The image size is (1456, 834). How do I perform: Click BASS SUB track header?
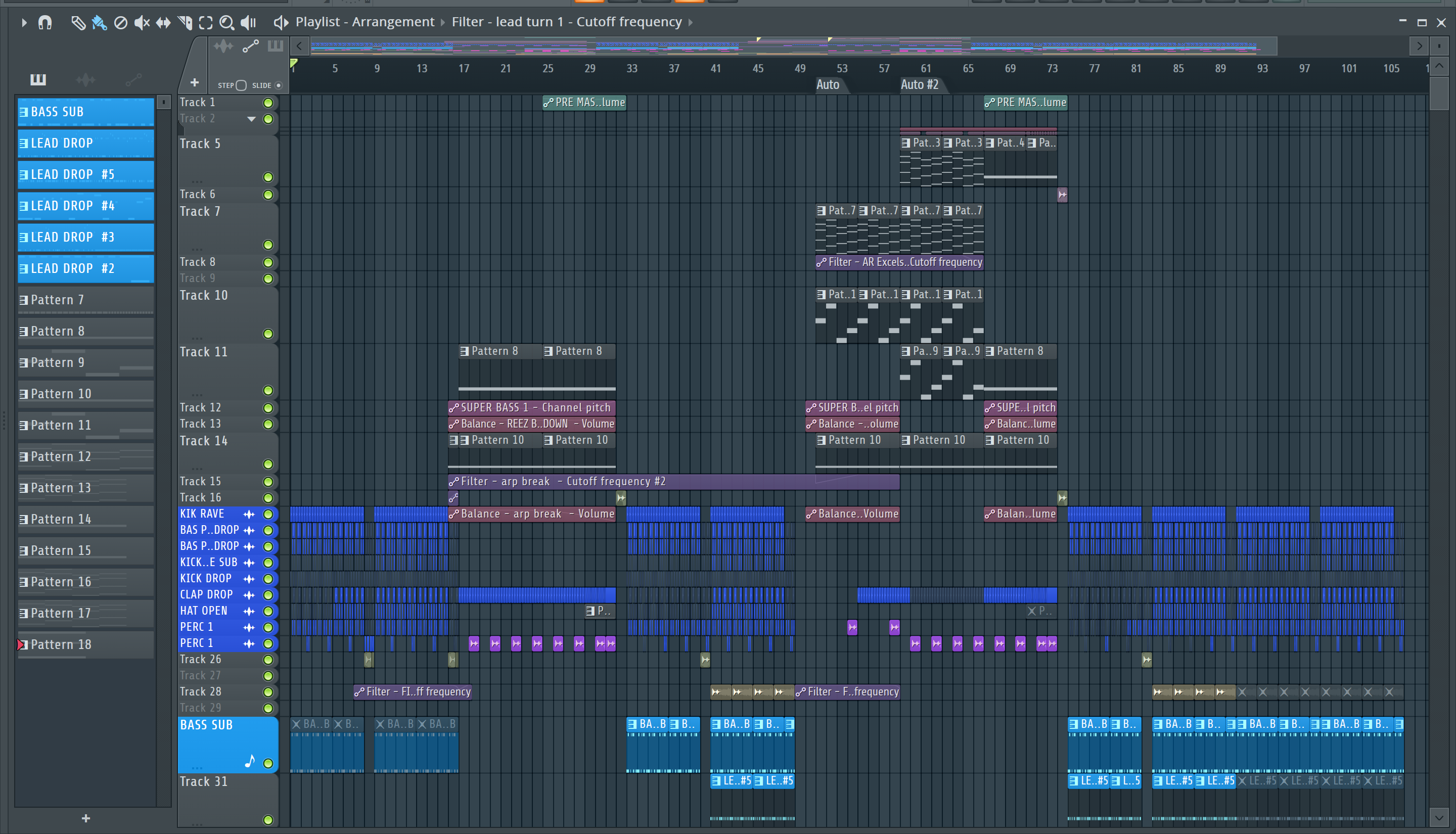(228, 745)
